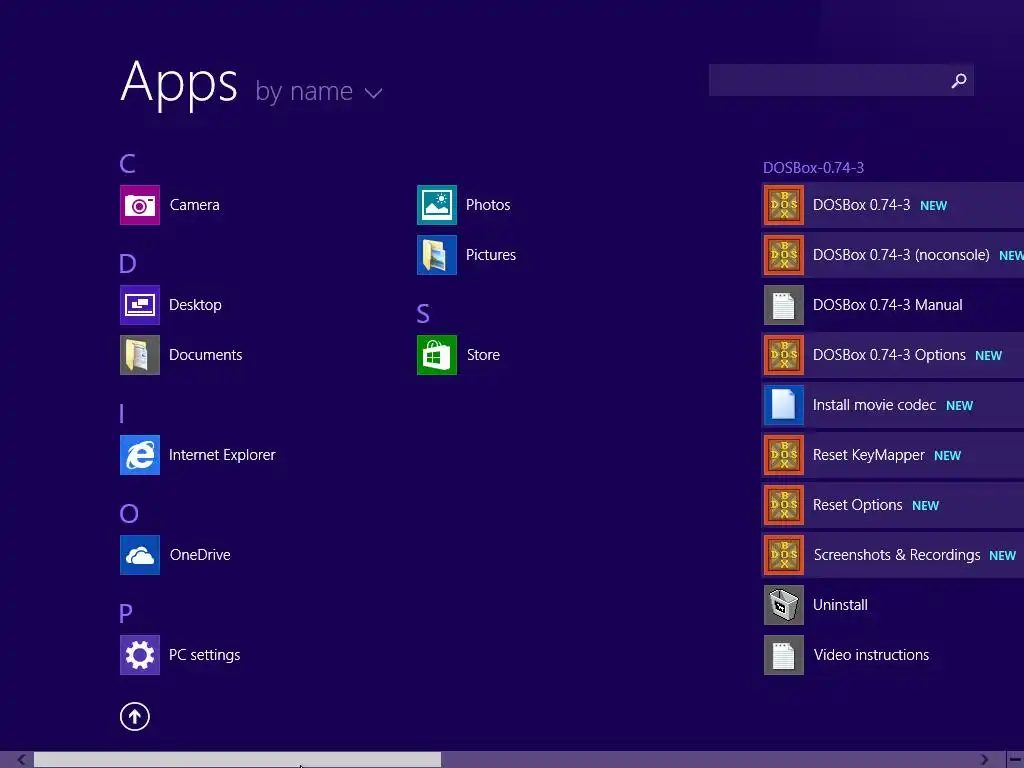Open the Documents folder icon
The width and height of the screenshot is (1024, 768).
(x=140, y=355)
